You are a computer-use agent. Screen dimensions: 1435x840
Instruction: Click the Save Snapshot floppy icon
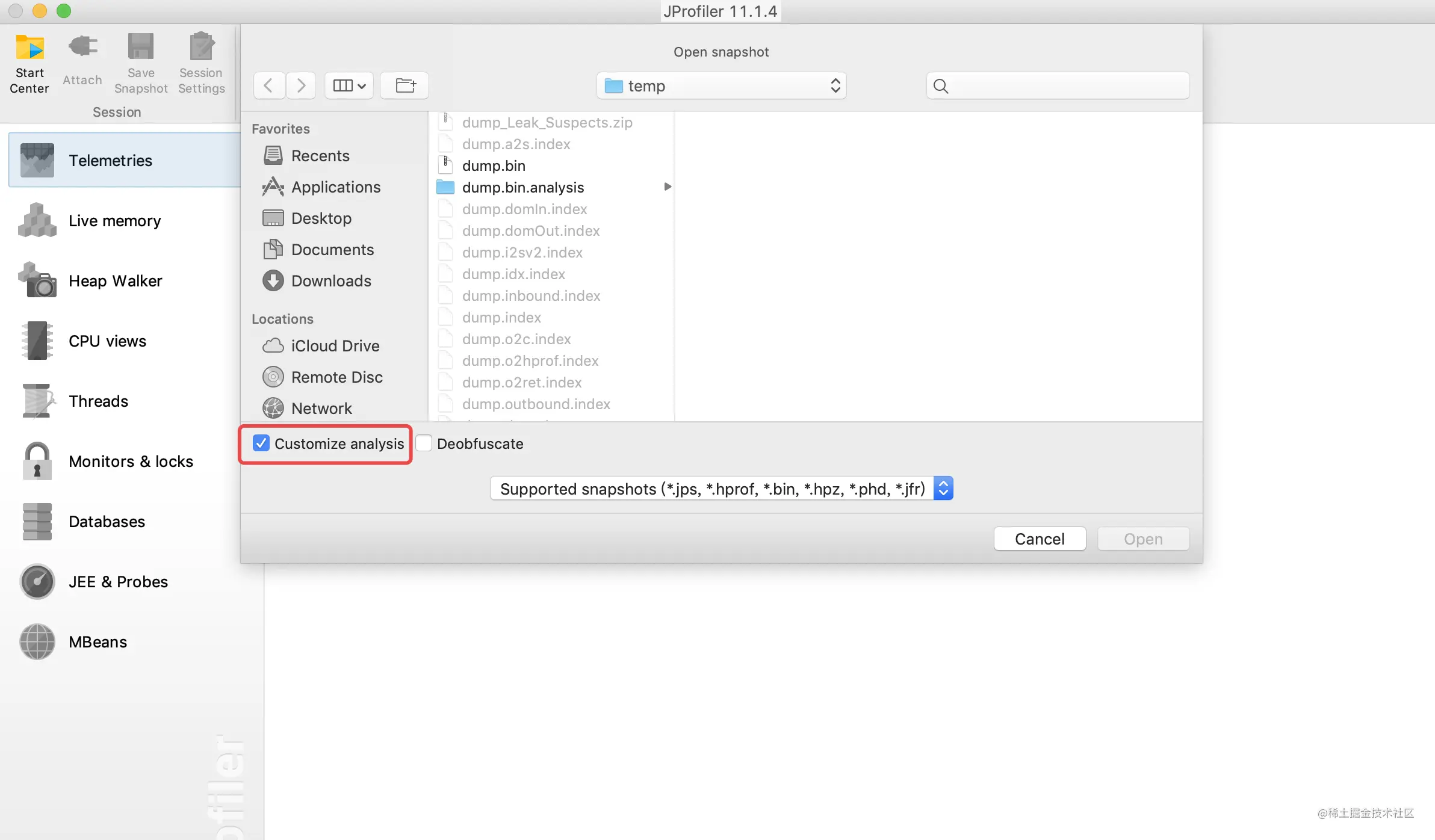coord(141,47)
